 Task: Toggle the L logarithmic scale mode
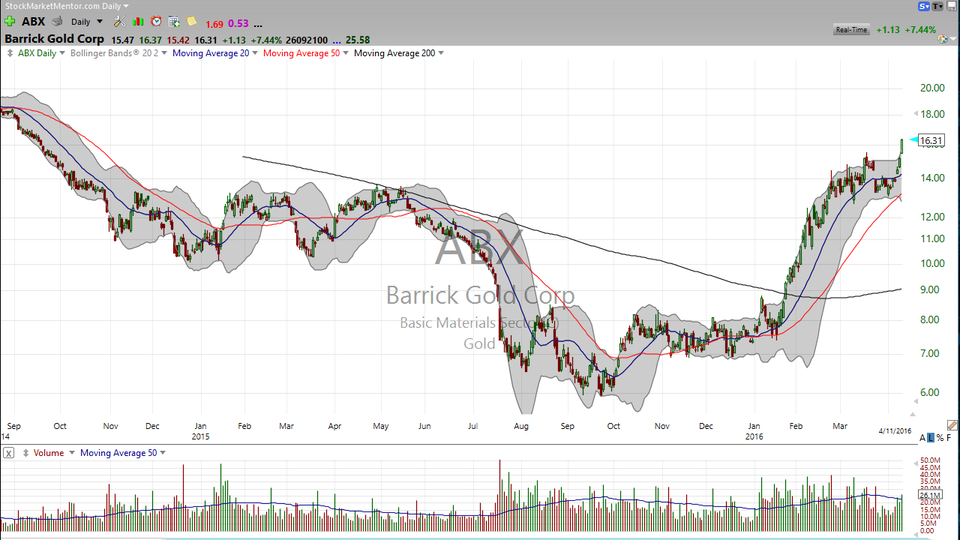coord(931,438)
